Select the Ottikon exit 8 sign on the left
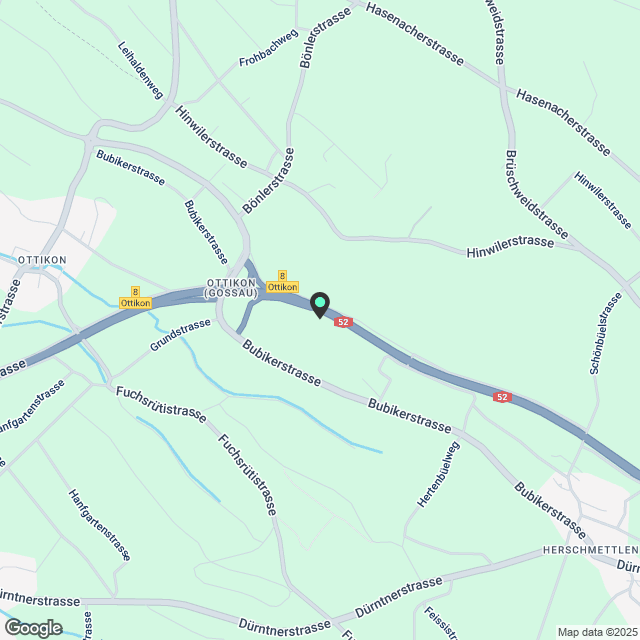640x640 pixels. [136, 298]
